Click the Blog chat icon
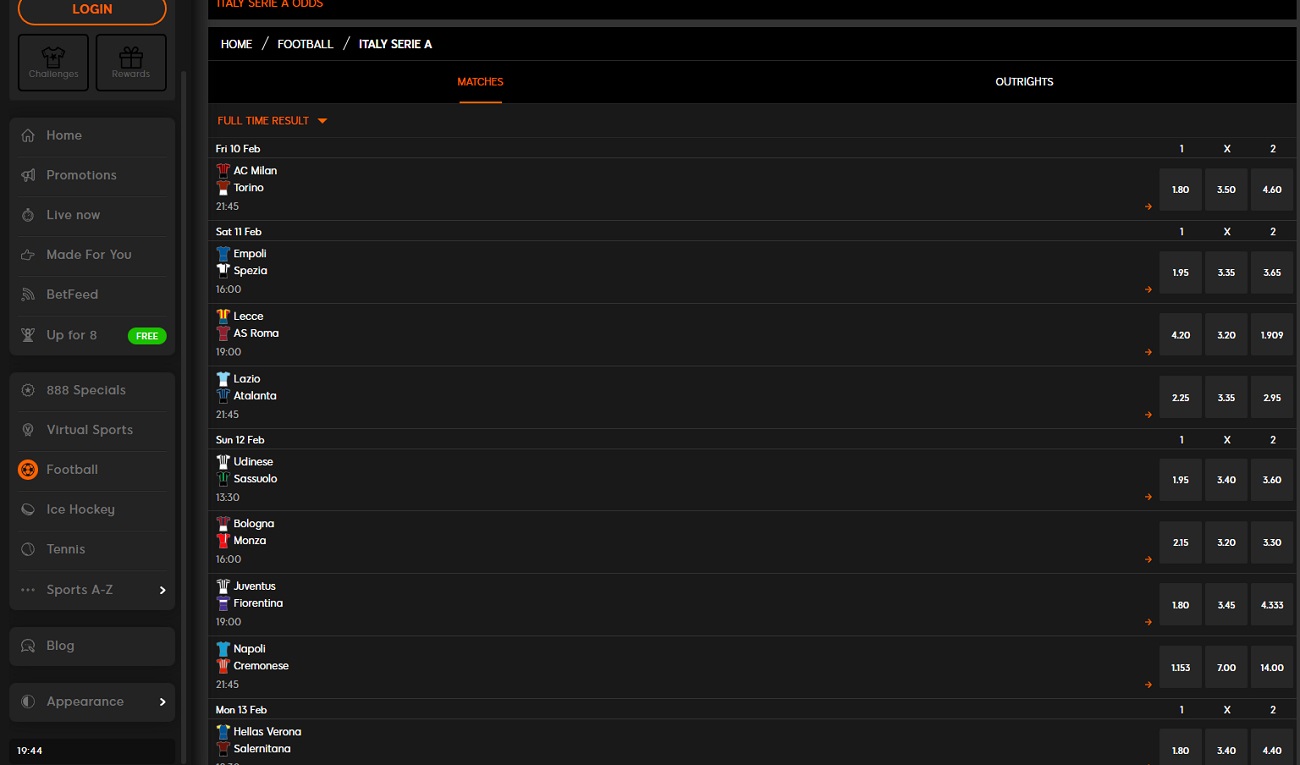The width and height of the screenshot is (1300, 765). point(28,646)
